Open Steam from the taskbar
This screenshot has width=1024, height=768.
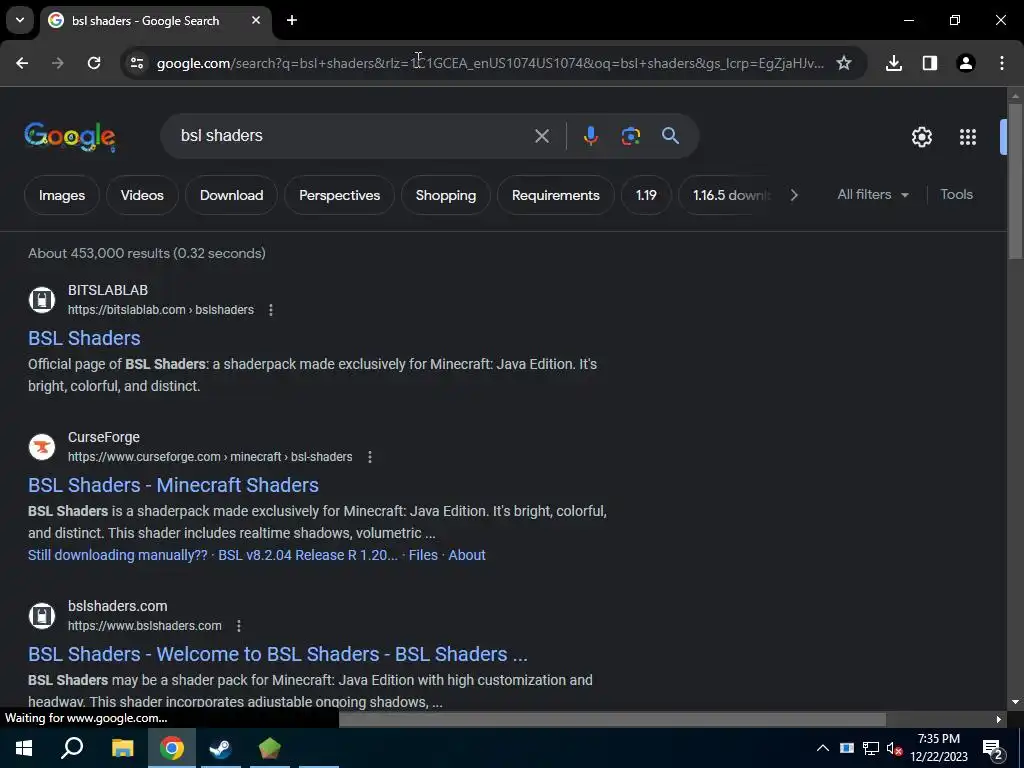coord(221,748)
